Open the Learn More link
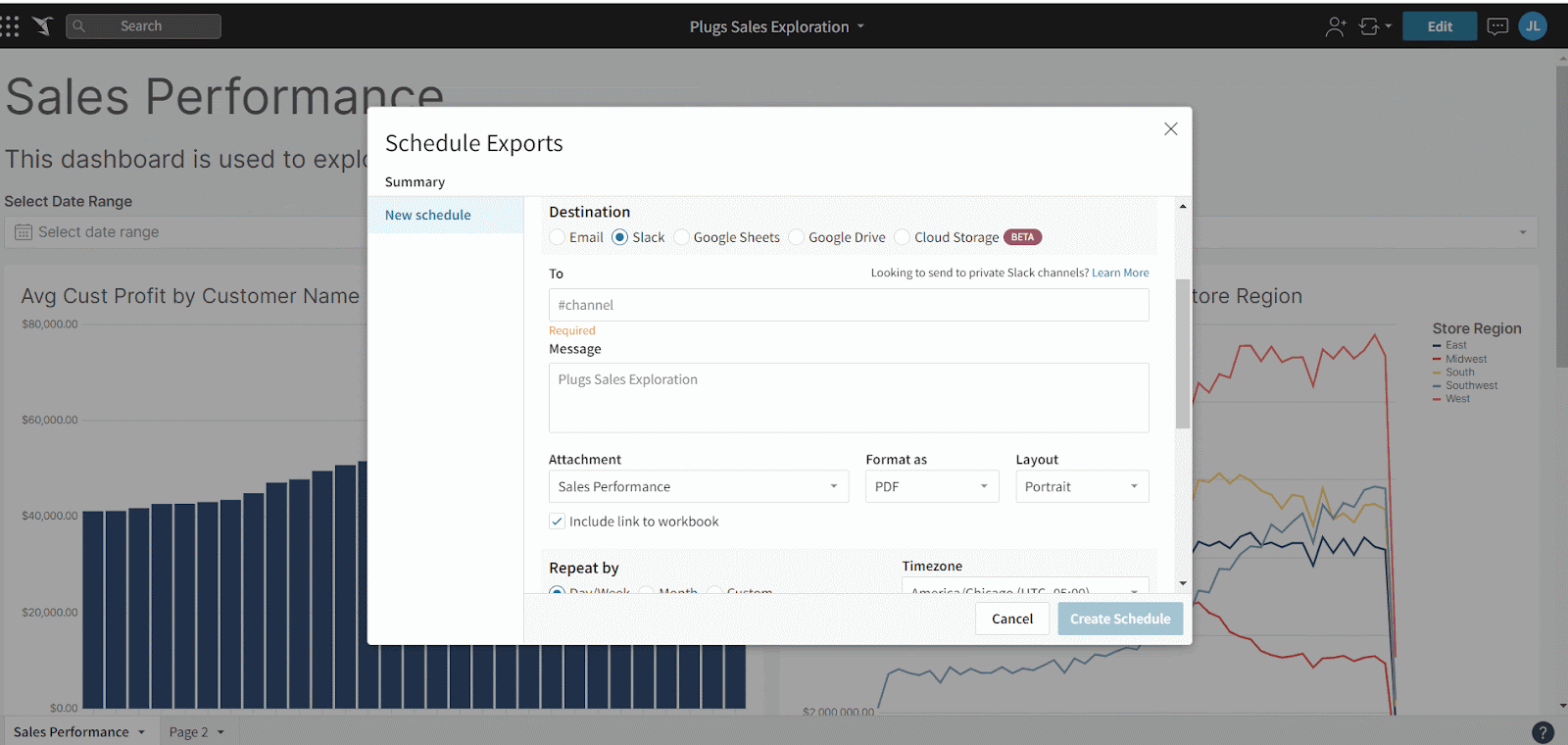The image size is (1568, 745). pyautogui.click(x=1120, y=273)
